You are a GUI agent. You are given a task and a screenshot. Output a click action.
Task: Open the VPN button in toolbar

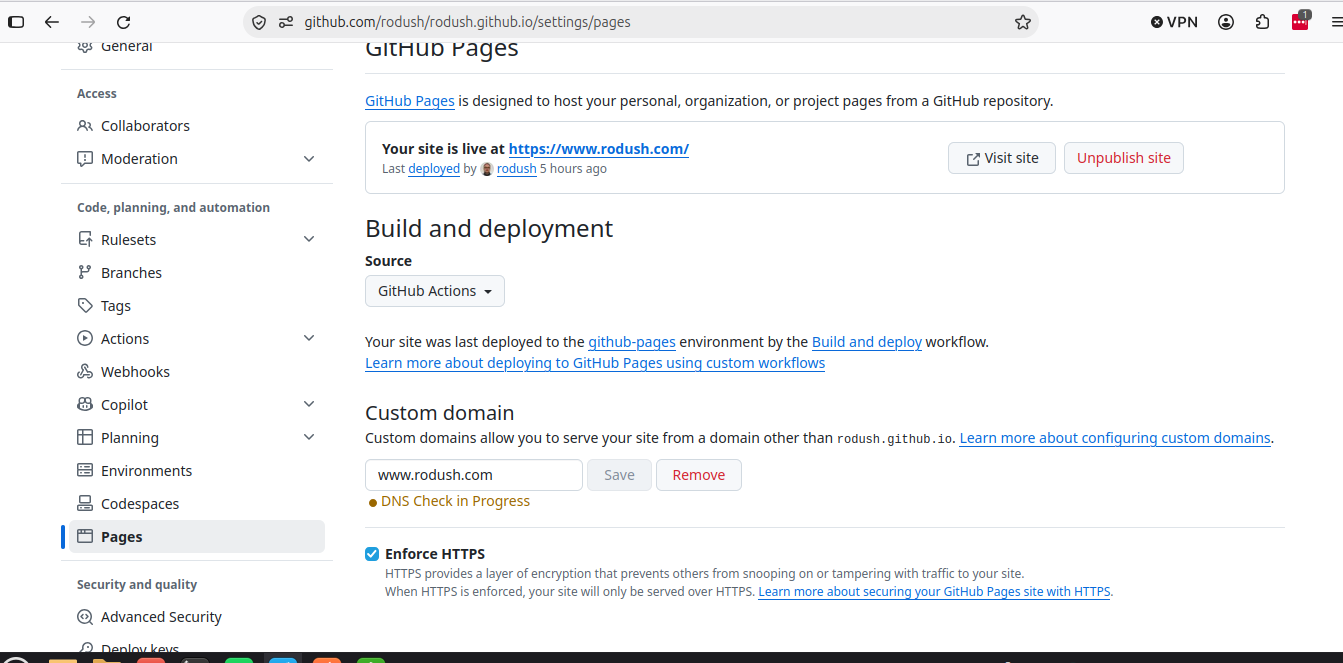point(1174,22)
